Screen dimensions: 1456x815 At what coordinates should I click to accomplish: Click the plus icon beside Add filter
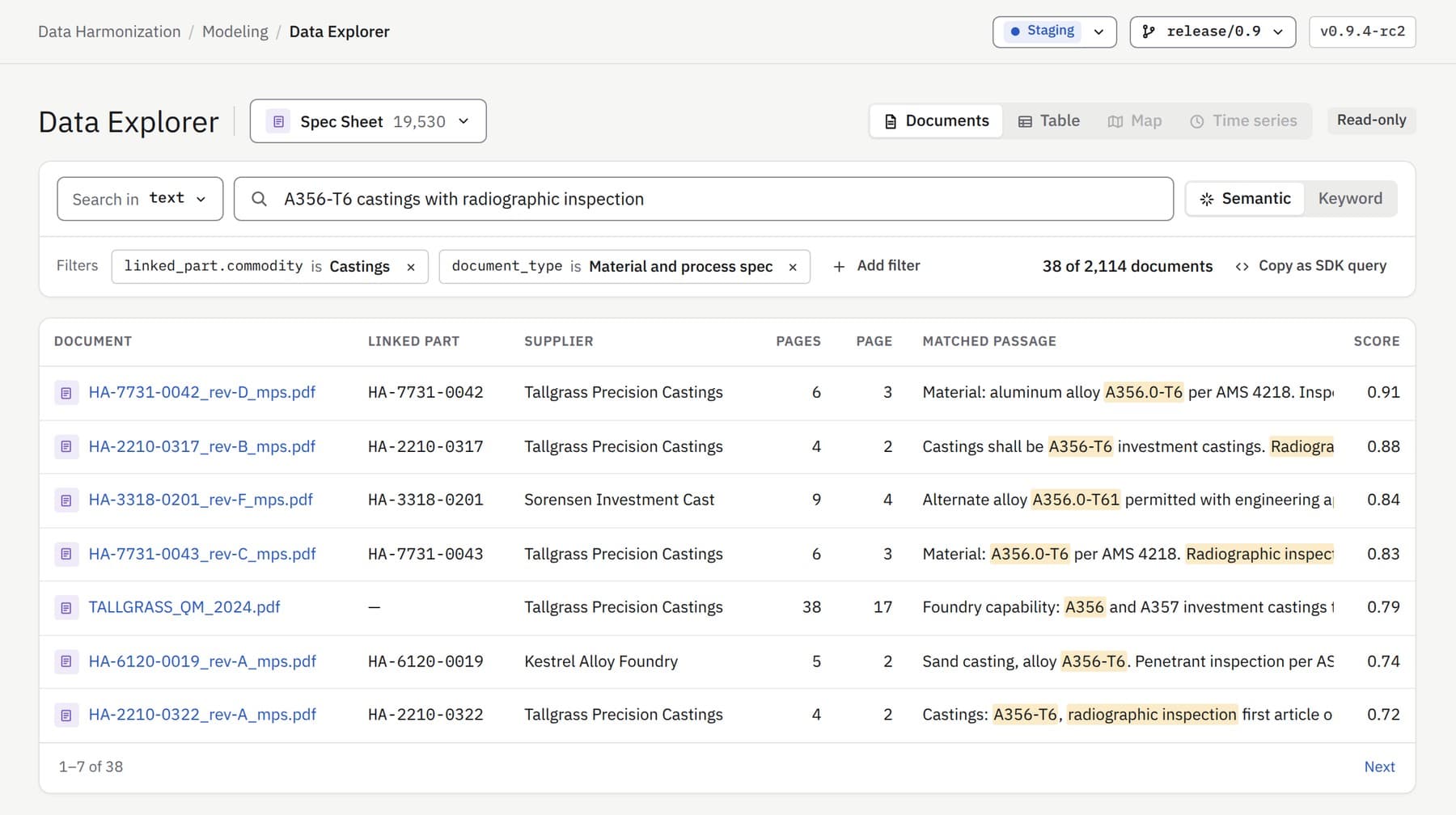(x=839, y=266)
